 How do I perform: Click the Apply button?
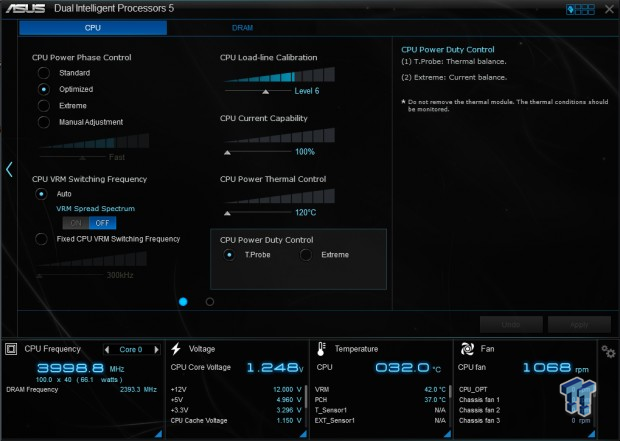pos(579,325)
